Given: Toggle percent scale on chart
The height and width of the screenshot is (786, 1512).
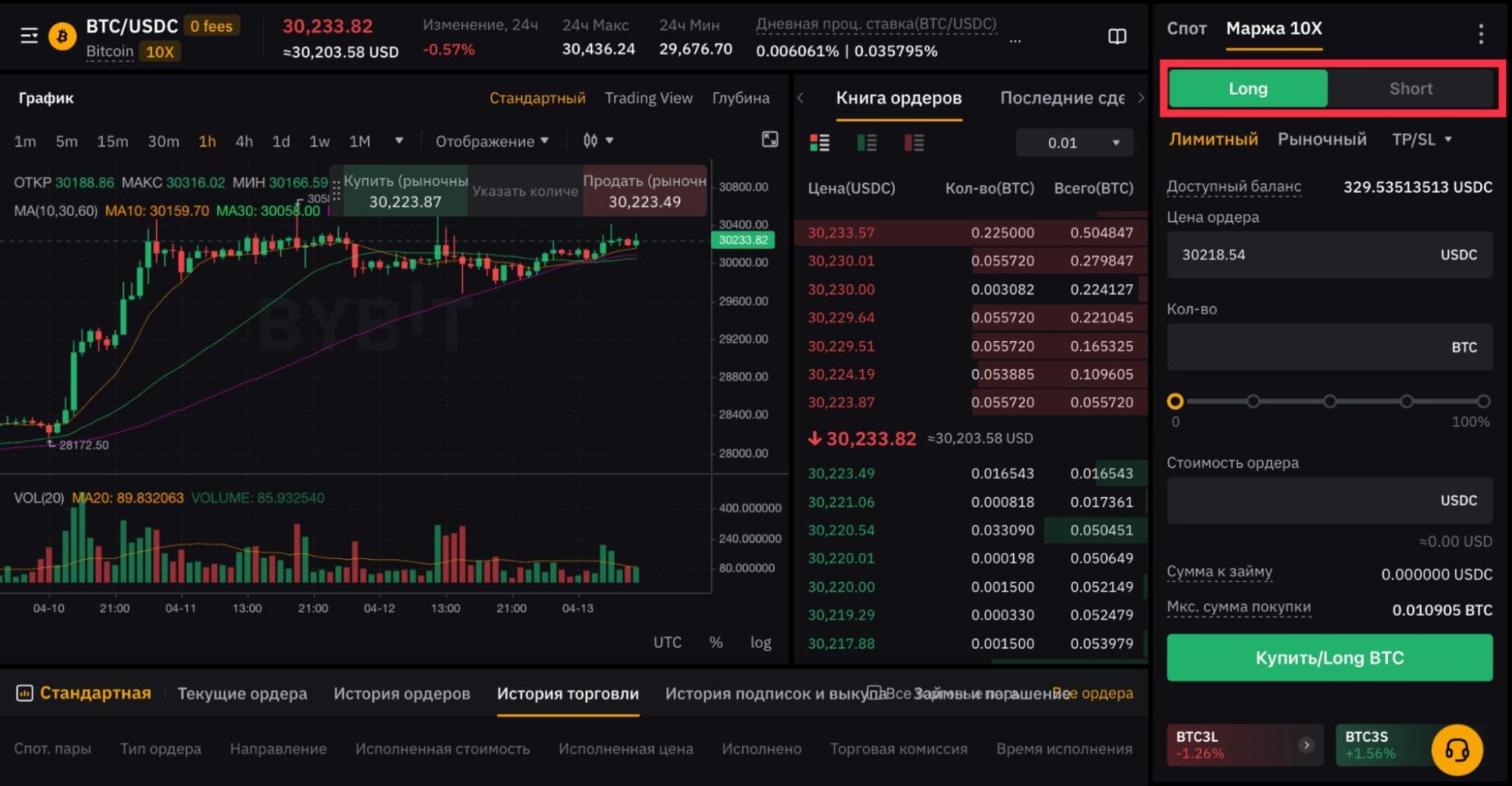Looking at the screenshot, I should pyautogui.click(x=716, y=642).
